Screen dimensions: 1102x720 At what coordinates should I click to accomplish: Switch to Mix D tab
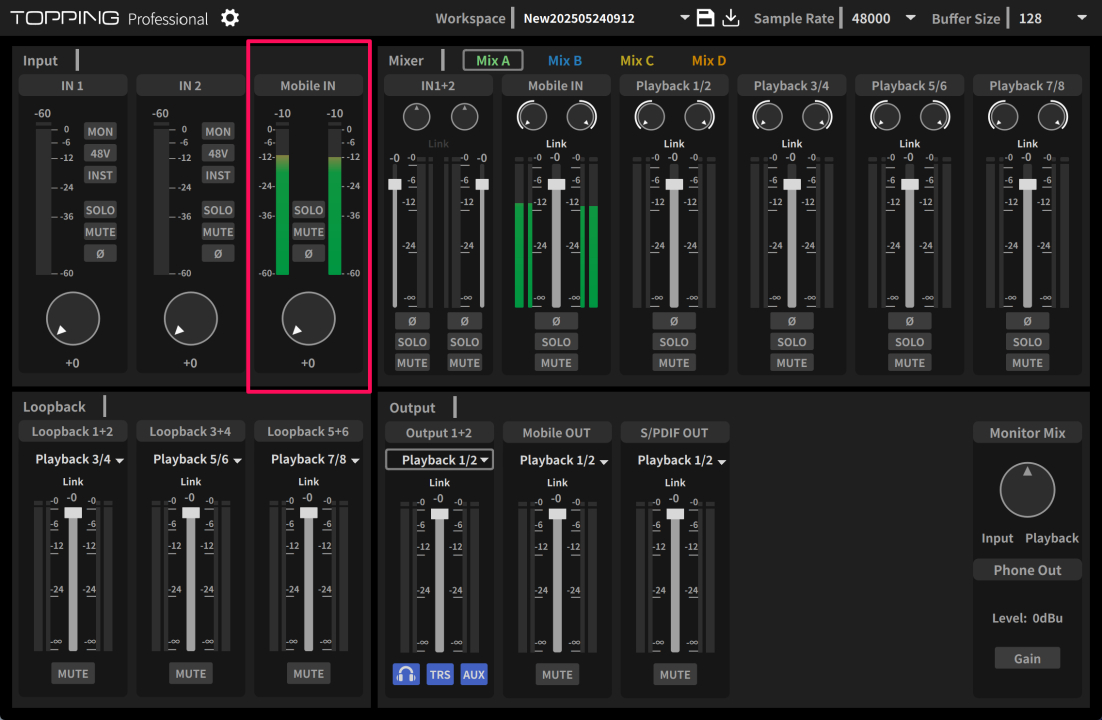(x=708, y=60)
